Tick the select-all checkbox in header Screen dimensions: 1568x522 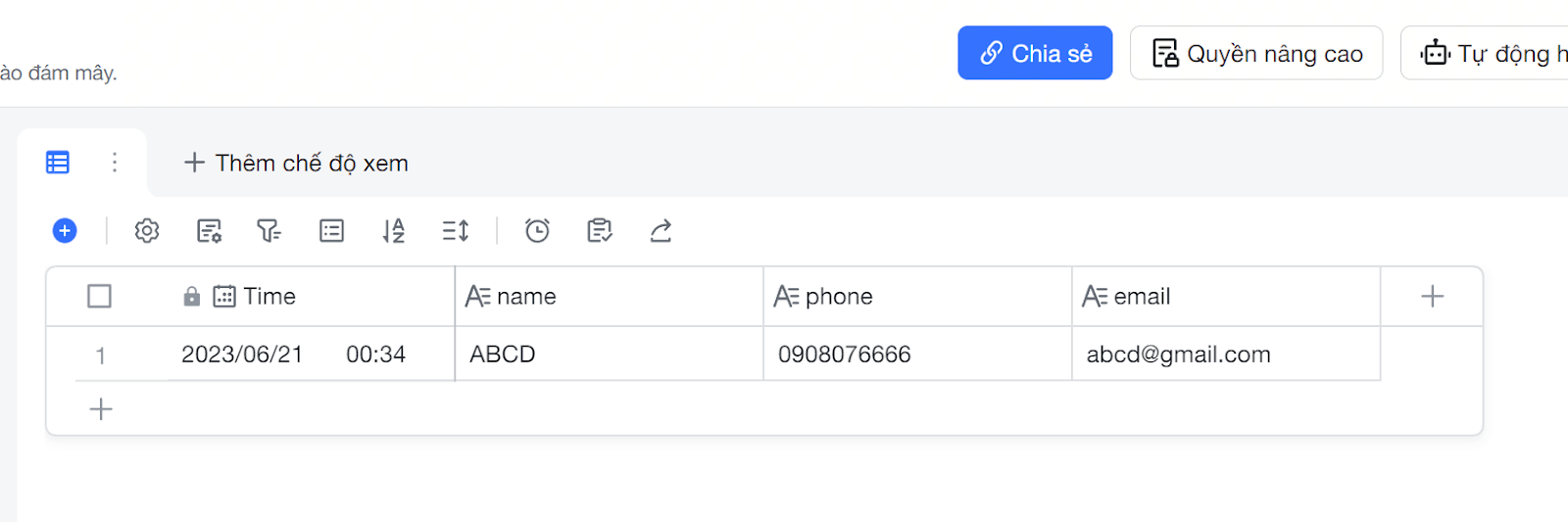[x=99, y=296]
